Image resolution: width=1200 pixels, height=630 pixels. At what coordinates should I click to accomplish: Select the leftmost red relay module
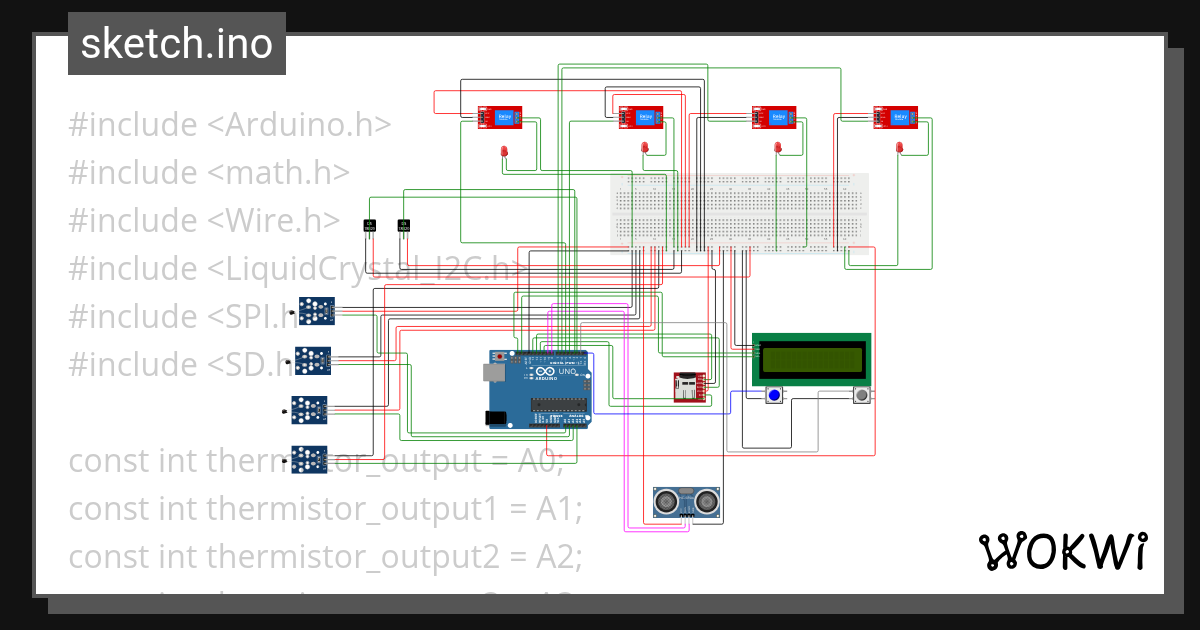[500, 115]
